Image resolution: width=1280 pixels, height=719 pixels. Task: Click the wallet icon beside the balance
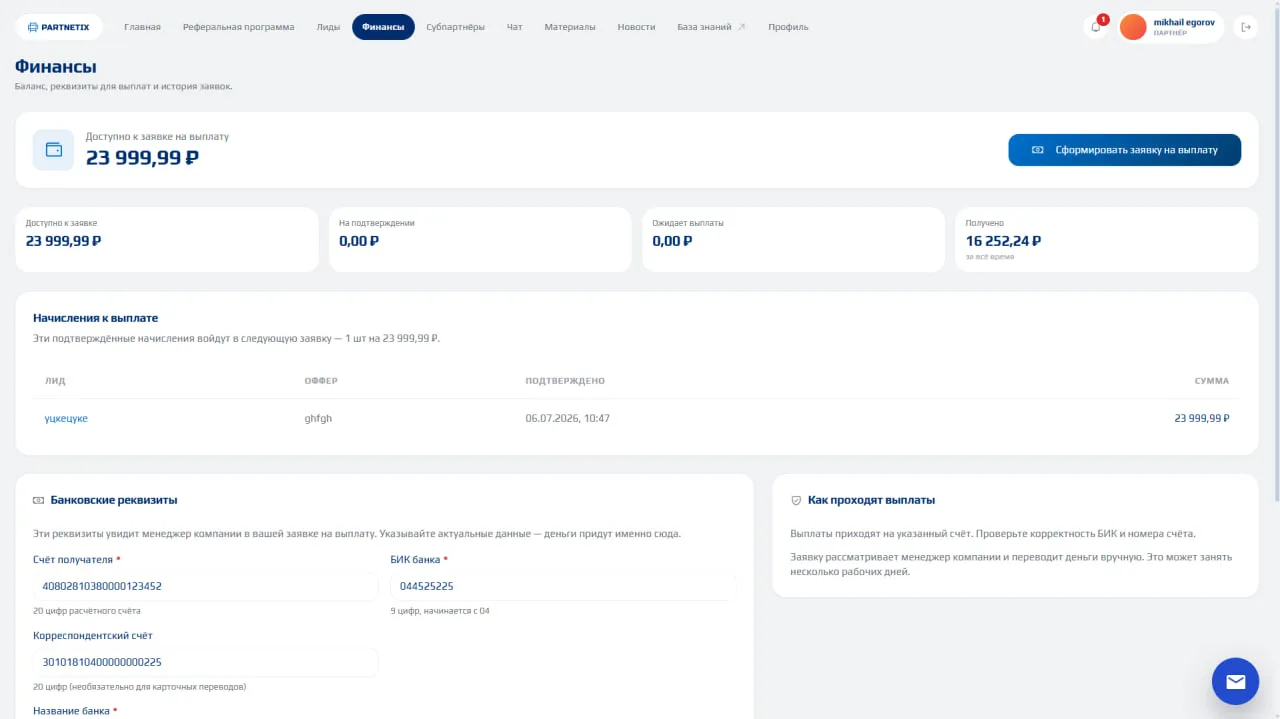pos(54,150)
